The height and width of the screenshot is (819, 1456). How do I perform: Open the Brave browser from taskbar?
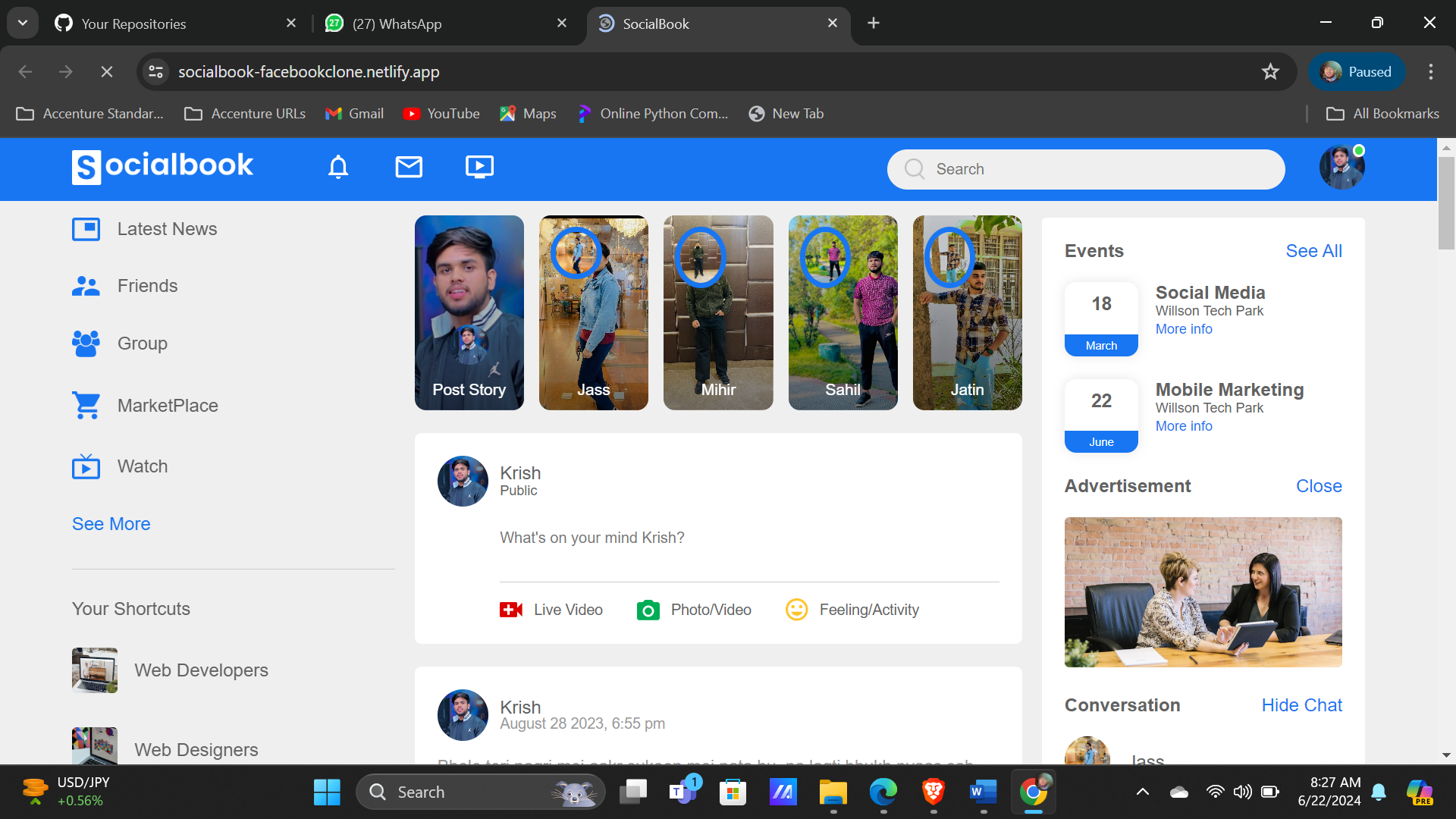934,792
